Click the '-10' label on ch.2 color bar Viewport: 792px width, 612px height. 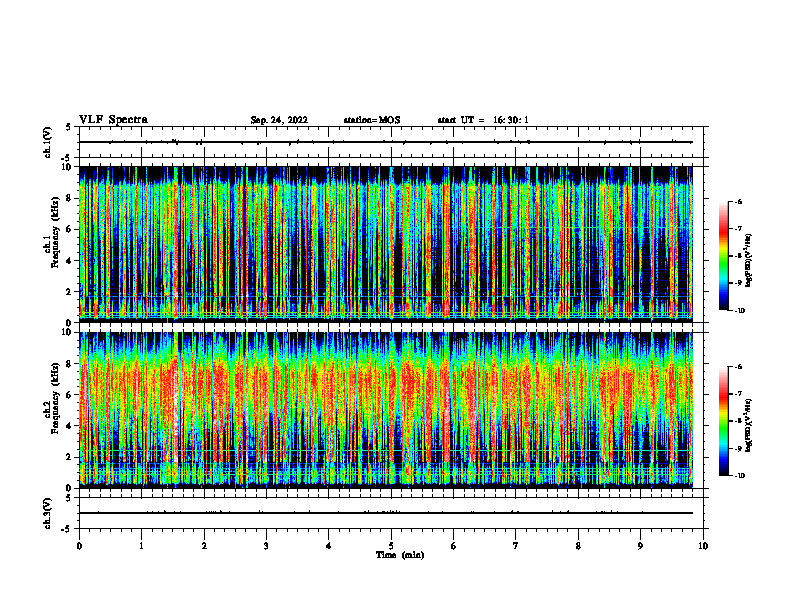(x=740, y=476)
